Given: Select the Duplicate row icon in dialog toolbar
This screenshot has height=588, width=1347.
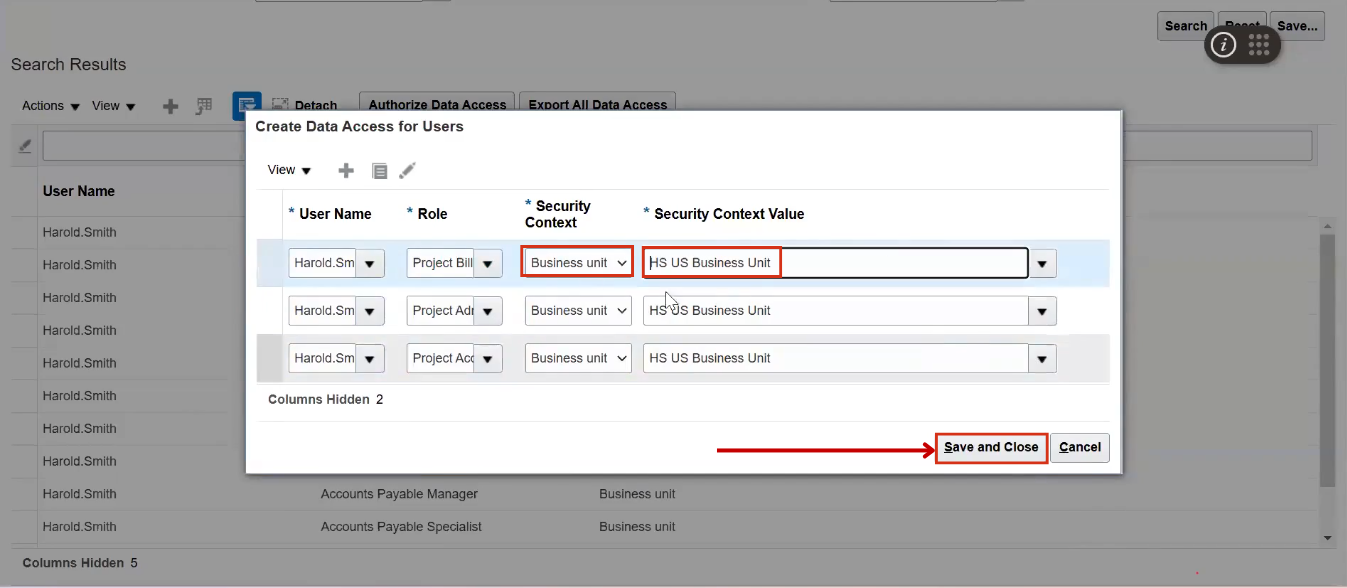Looking at the screenshot, I should pyautogui.click(x=380, y=170).
